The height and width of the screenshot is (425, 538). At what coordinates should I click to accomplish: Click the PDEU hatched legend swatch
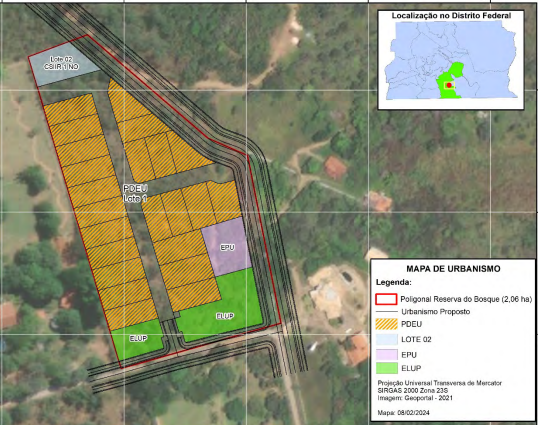pyautogui.click(x=387, y=324)
